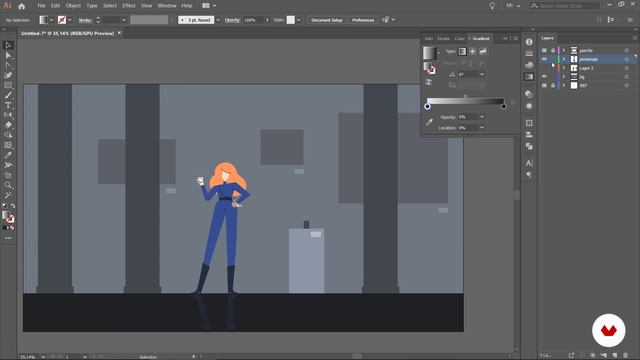Open the Gradient panel icon in dock
This screenshot has width=640, height=360.
tap(529, 76)
